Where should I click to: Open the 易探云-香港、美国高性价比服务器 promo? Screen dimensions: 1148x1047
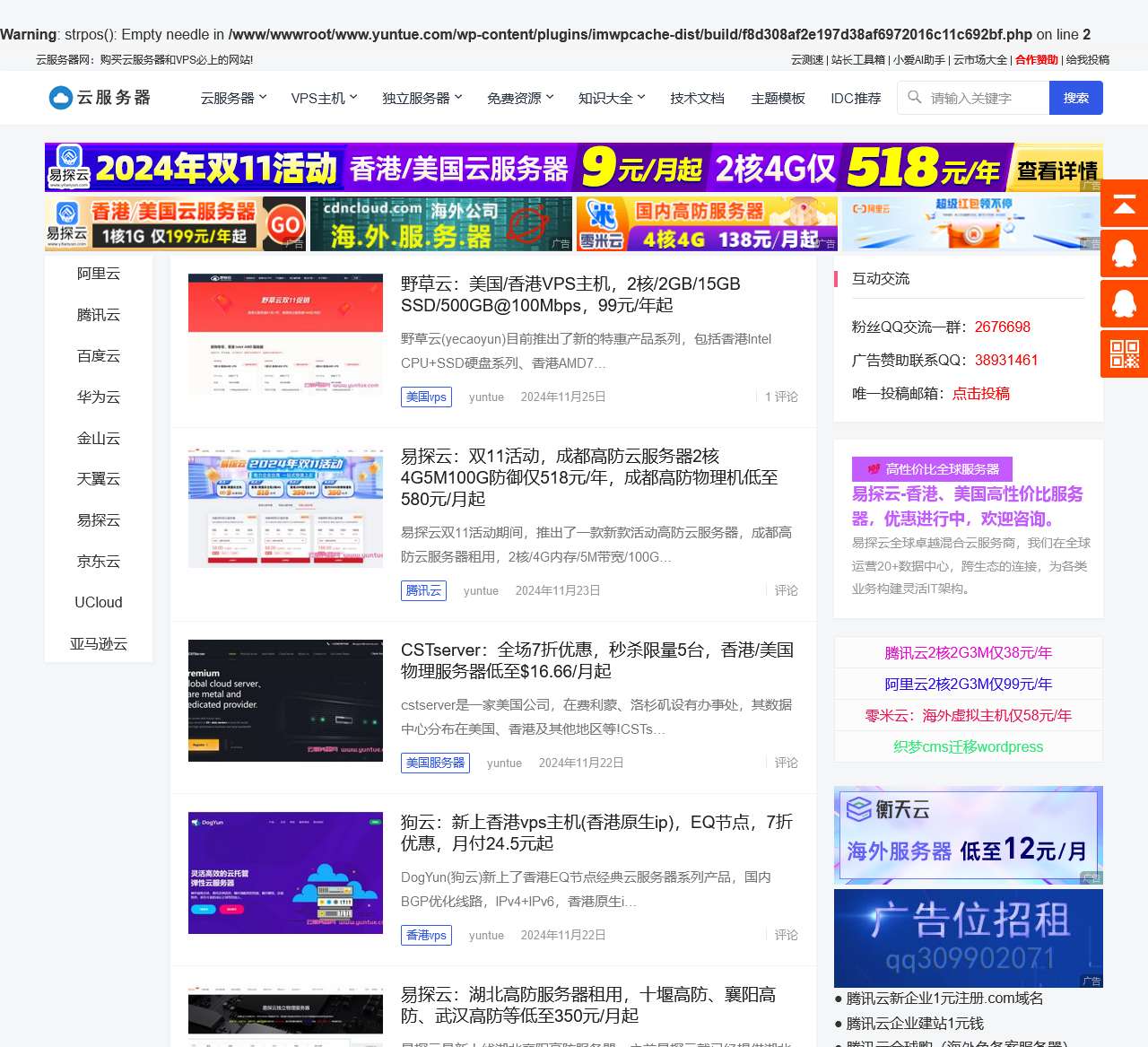968,506
